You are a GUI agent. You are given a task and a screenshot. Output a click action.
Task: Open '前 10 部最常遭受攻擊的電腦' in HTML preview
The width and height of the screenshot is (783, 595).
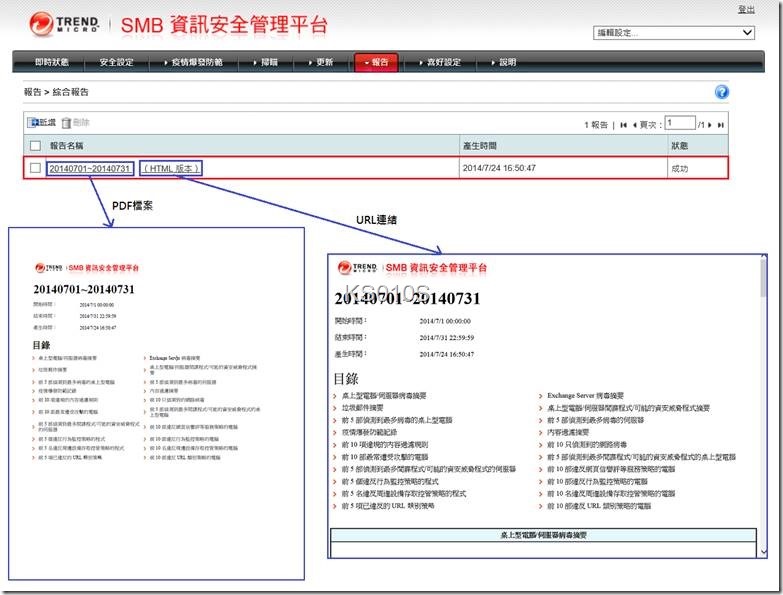tap(385, 457)
